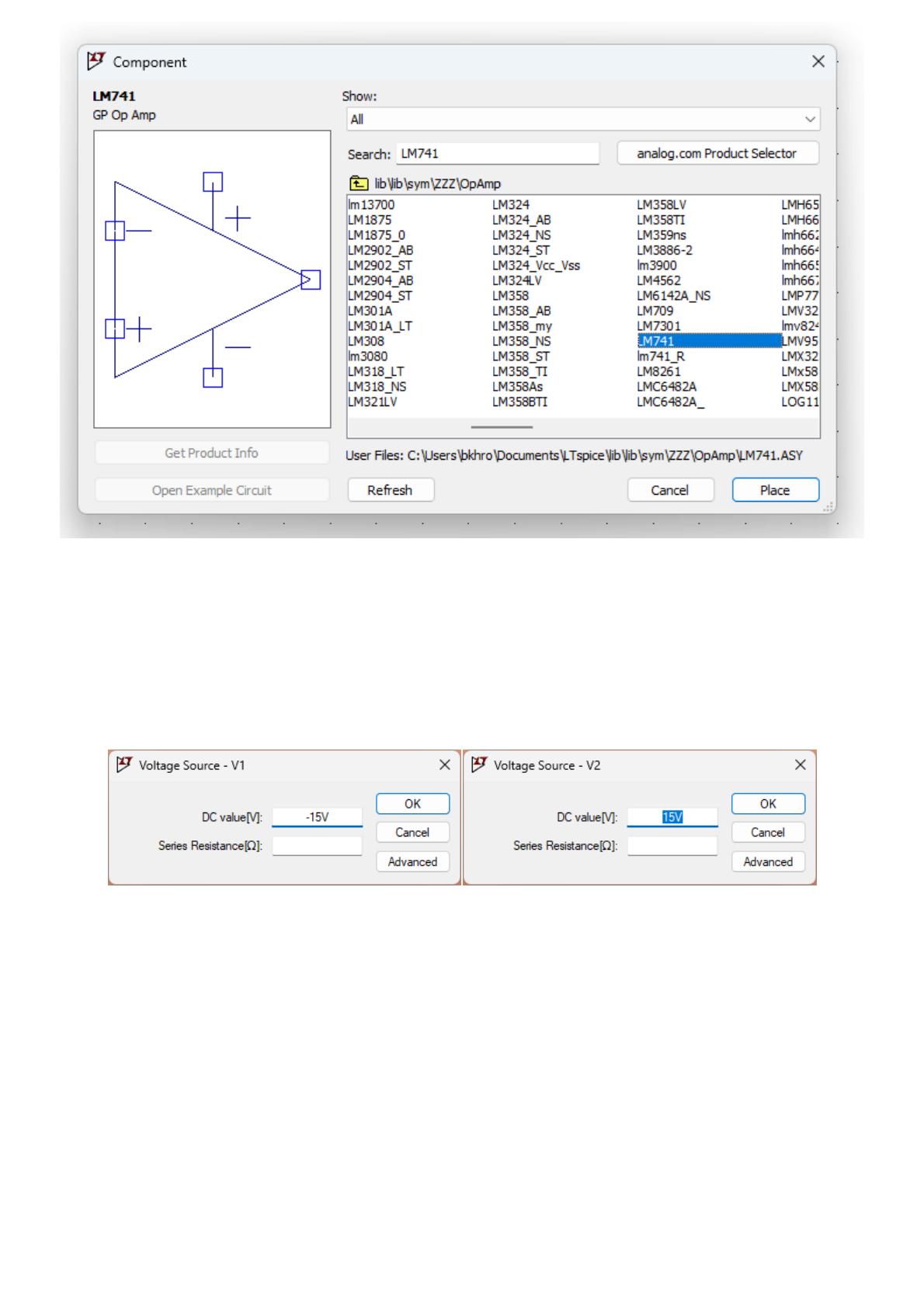Open the analog.com Product Selector

pyautogui.click(x=717, y=154)
